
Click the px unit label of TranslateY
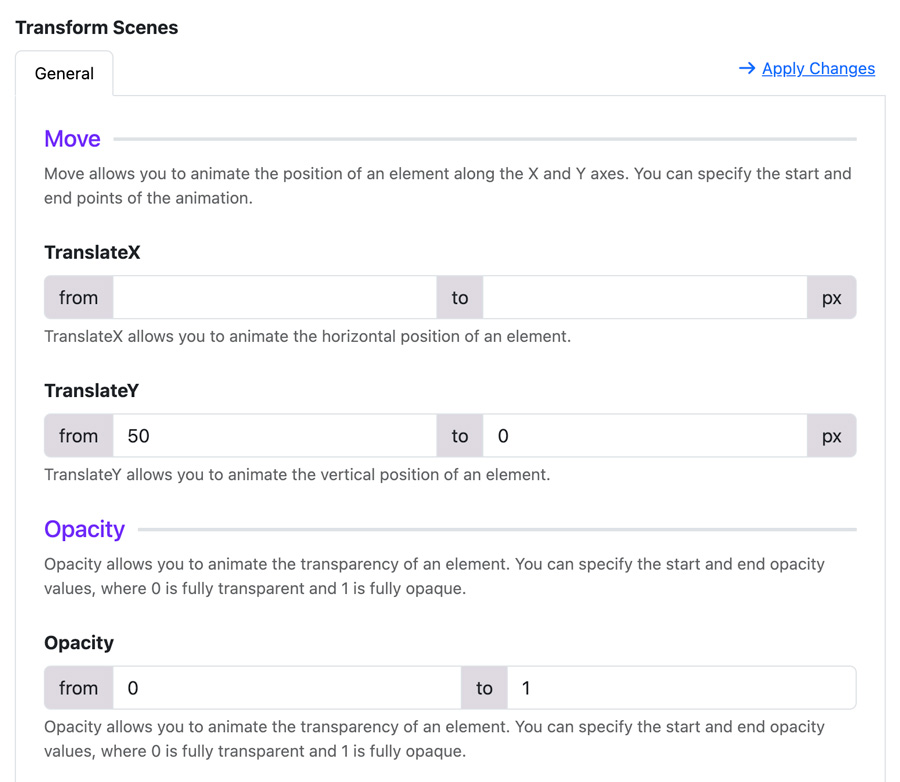[x=832, y=436]
